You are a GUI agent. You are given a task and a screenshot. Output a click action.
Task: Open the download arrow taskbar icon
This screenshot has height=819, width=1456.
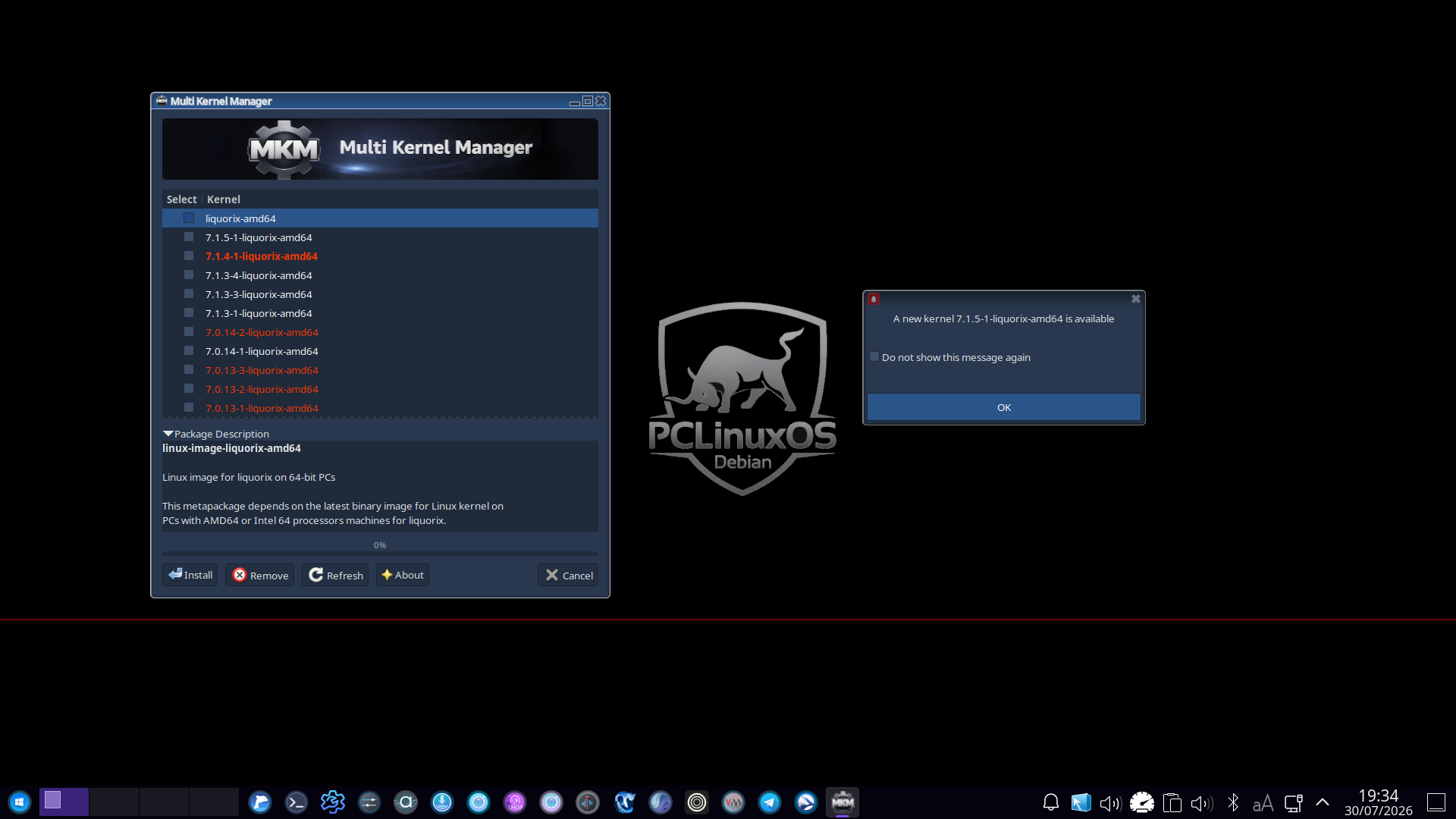pos(442,802)
